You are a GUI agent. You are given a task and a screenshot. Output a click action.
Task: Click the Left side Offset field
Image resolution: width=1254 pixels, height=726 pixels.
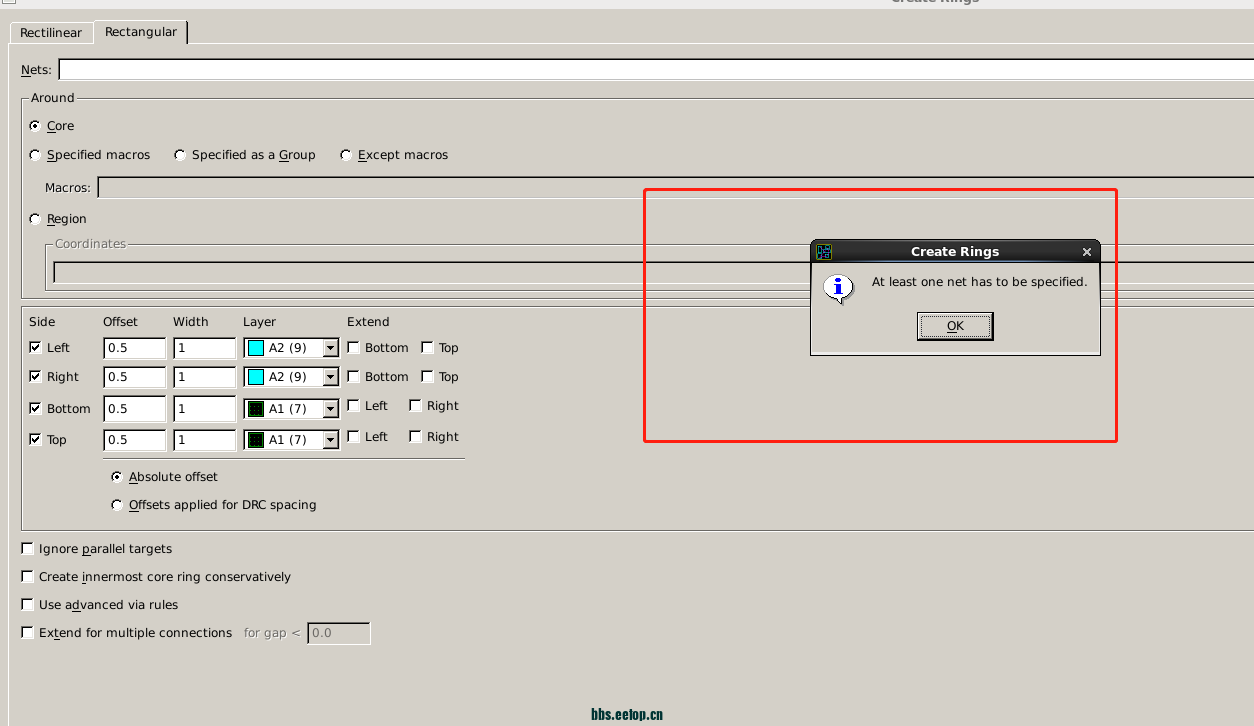135,348
